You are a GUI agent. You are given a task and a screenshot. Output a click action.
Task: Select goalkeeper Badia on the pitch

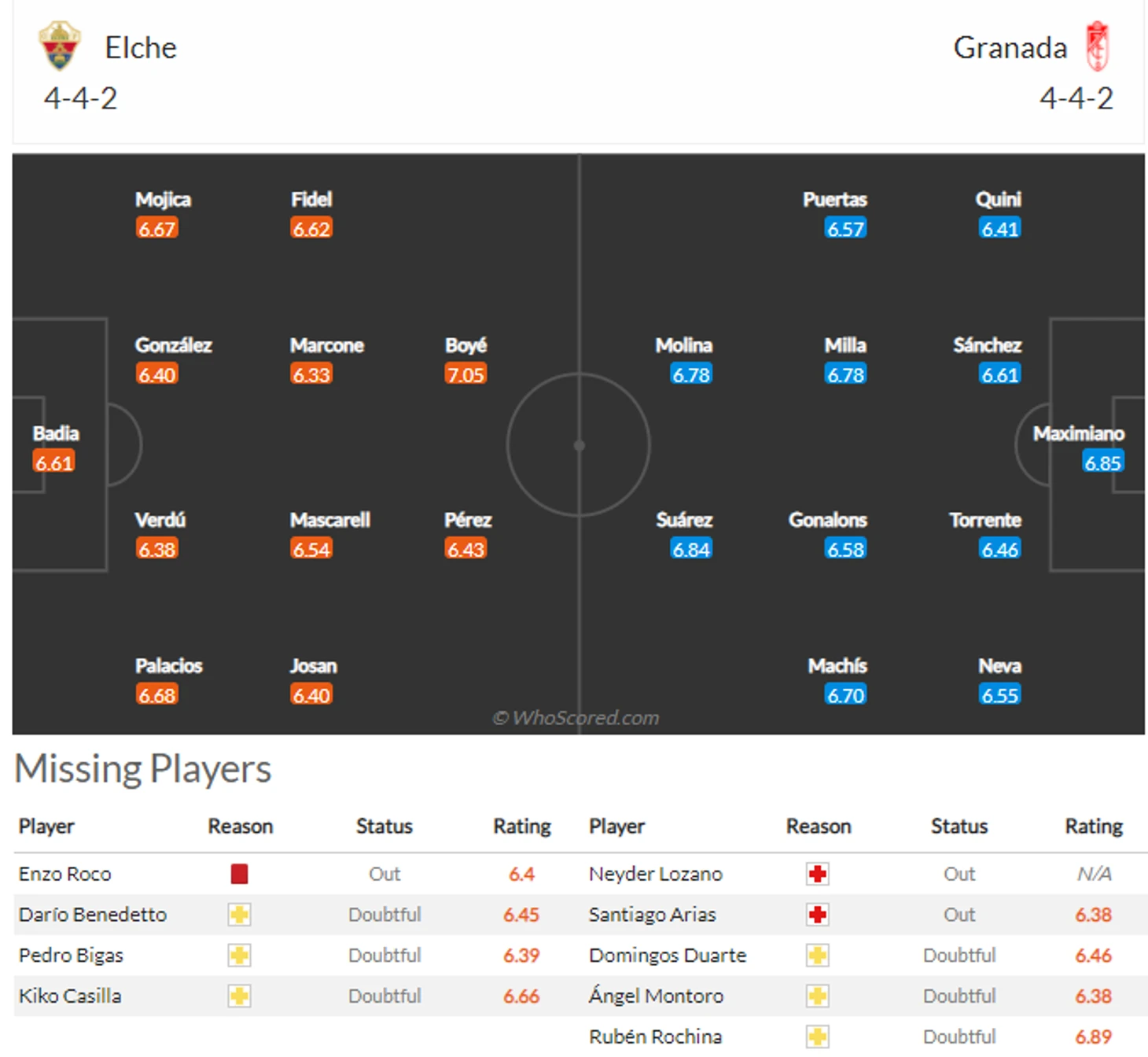[x=56, y=433]
